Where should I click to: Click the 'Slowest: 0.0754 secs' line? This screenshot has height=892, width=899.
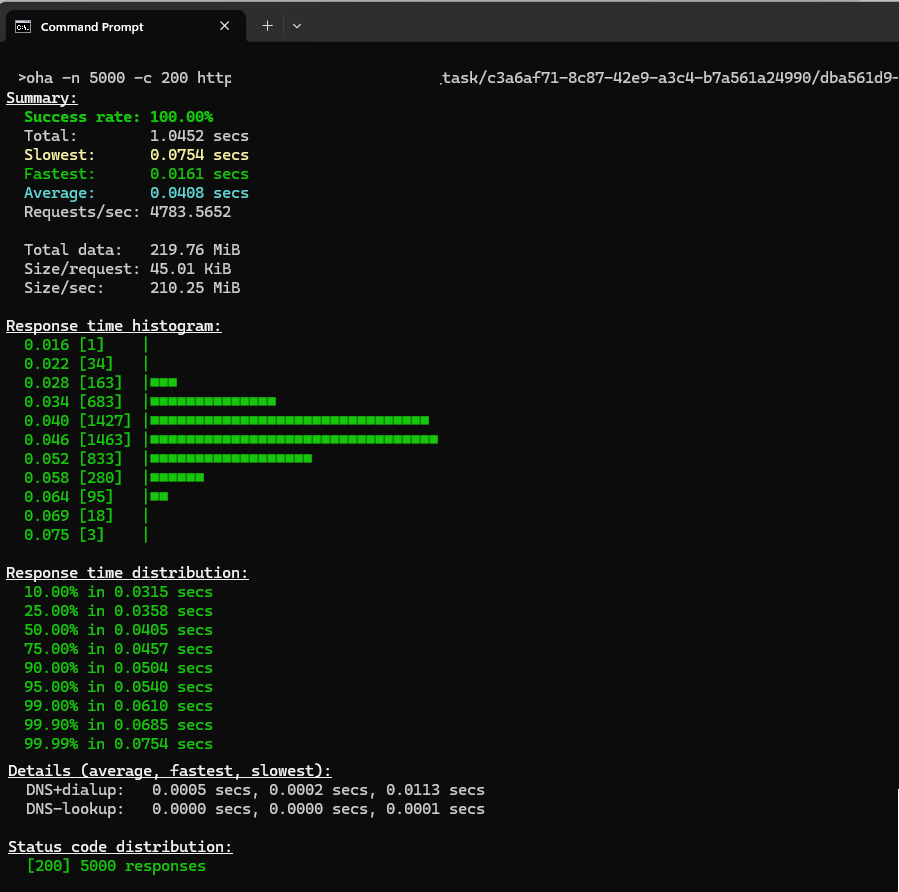136,155
